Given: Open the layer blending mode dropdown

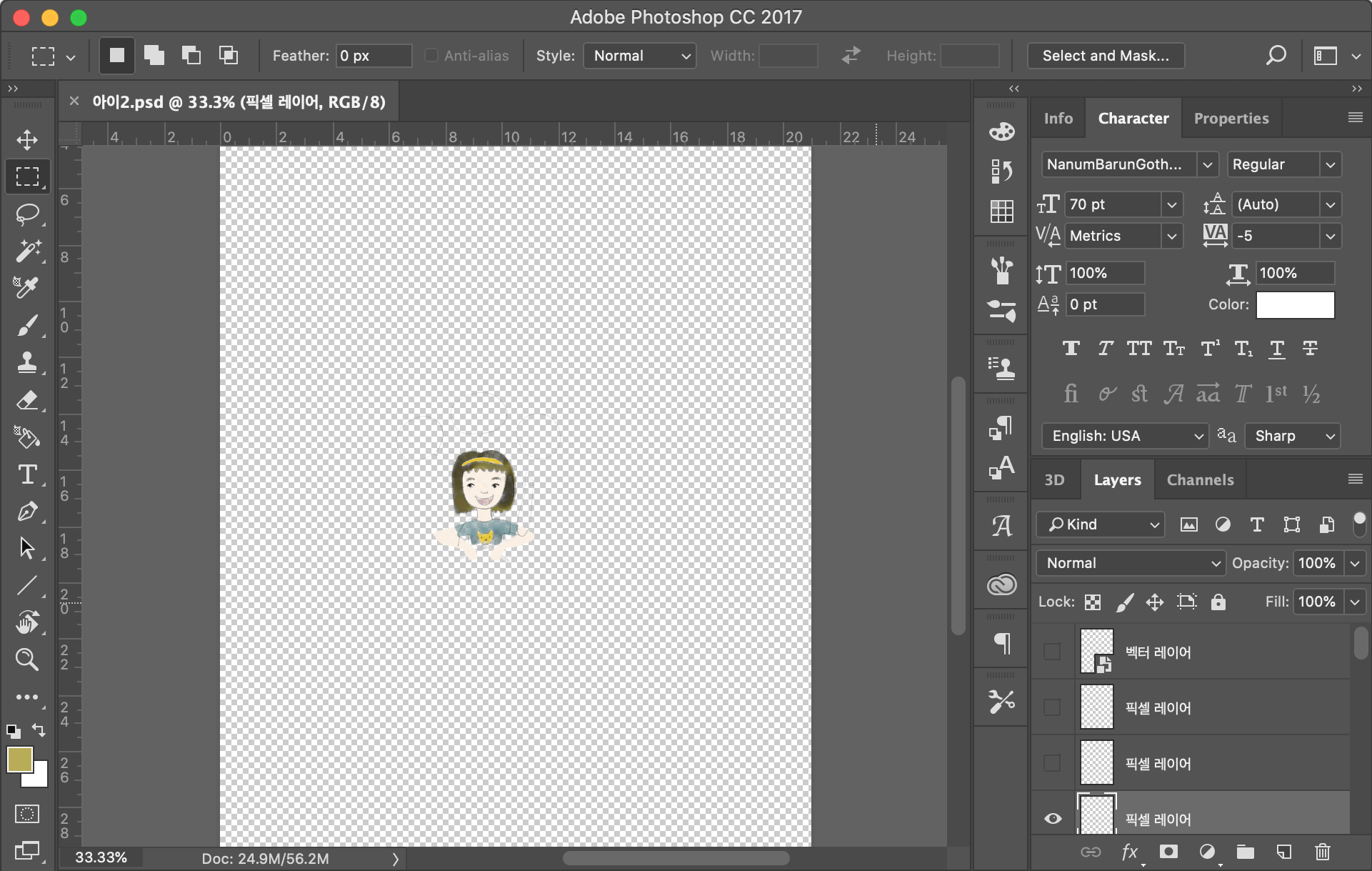Looking at the screenshot, I should point(1131,563).
